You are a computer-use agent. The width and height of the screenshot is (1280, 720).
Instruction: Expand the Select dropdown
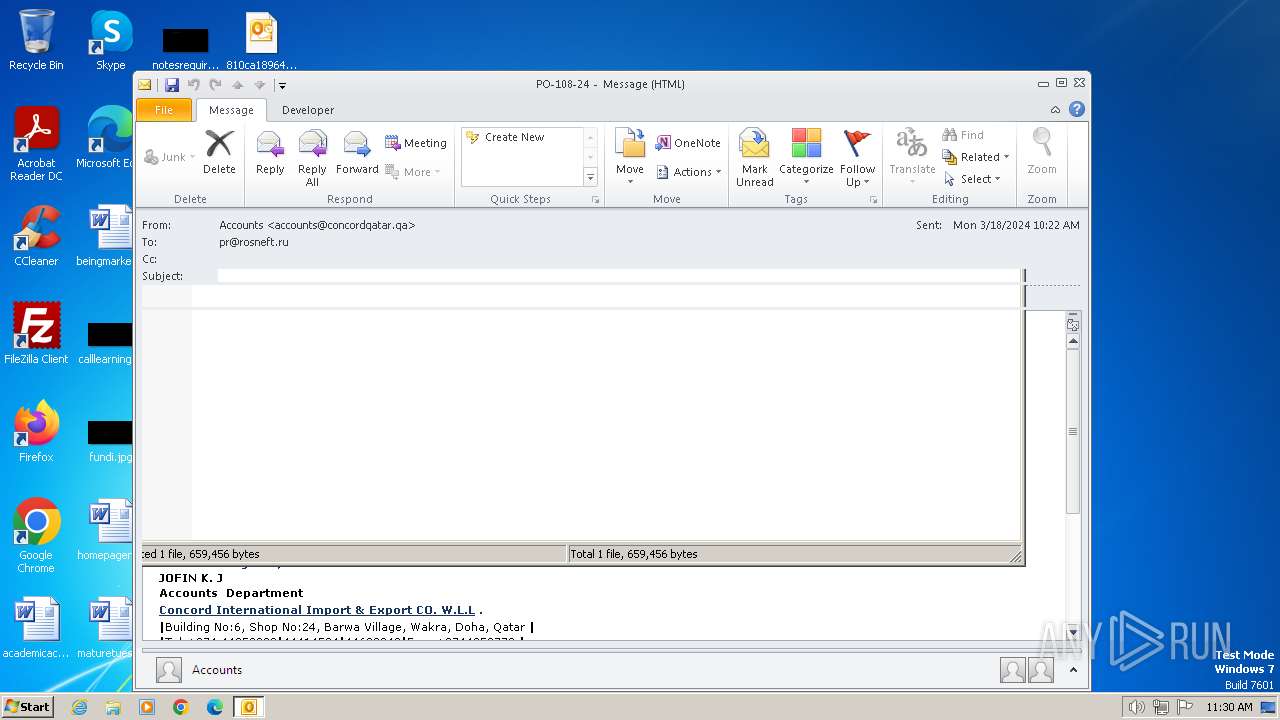coord(972,179)
